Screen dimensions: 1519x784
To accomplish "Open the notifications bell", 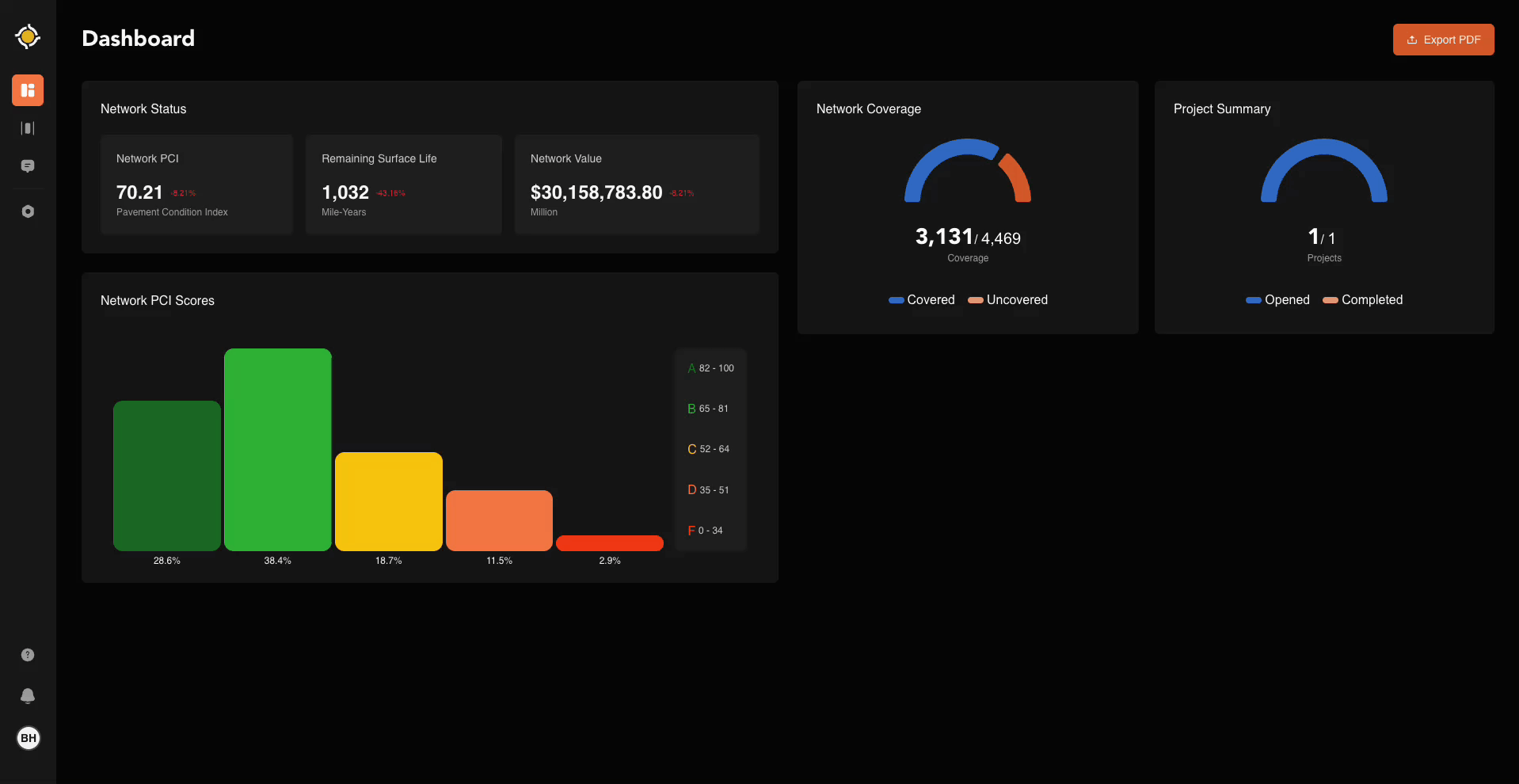I will click(x=28, y=695).
